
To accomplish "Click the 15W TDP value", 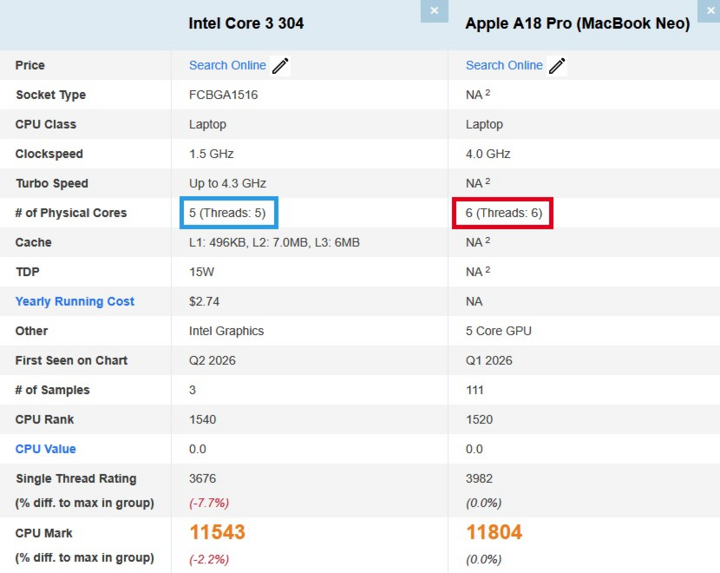I will pyautogui.click(x=202, y=272).
